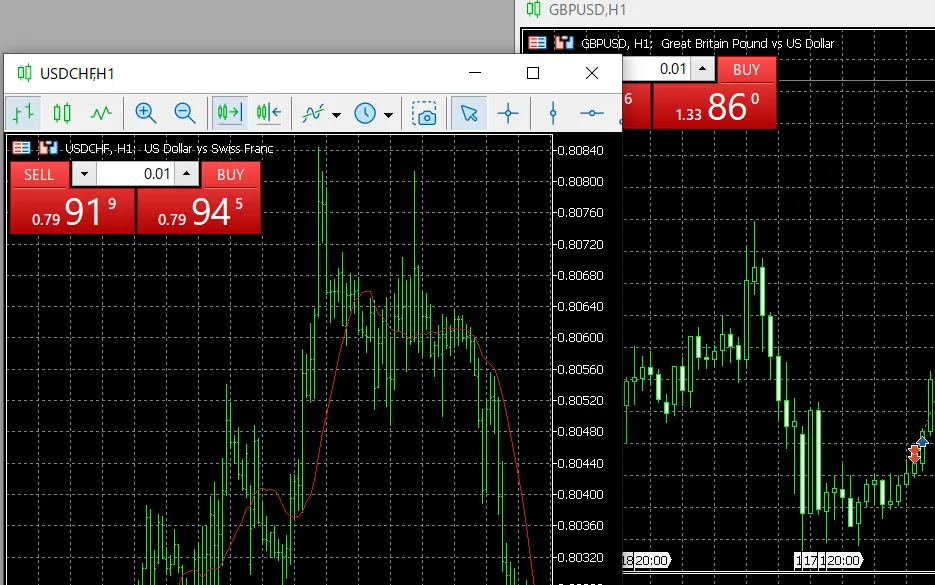Switch to bar chart view
The image size is (935, 585).
(x=24, y=113)
